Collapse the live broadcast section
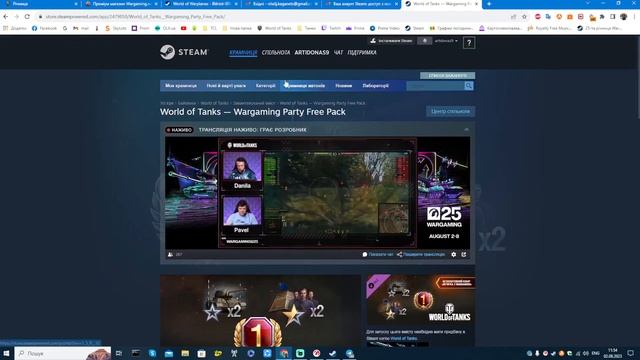 [466, 130]
